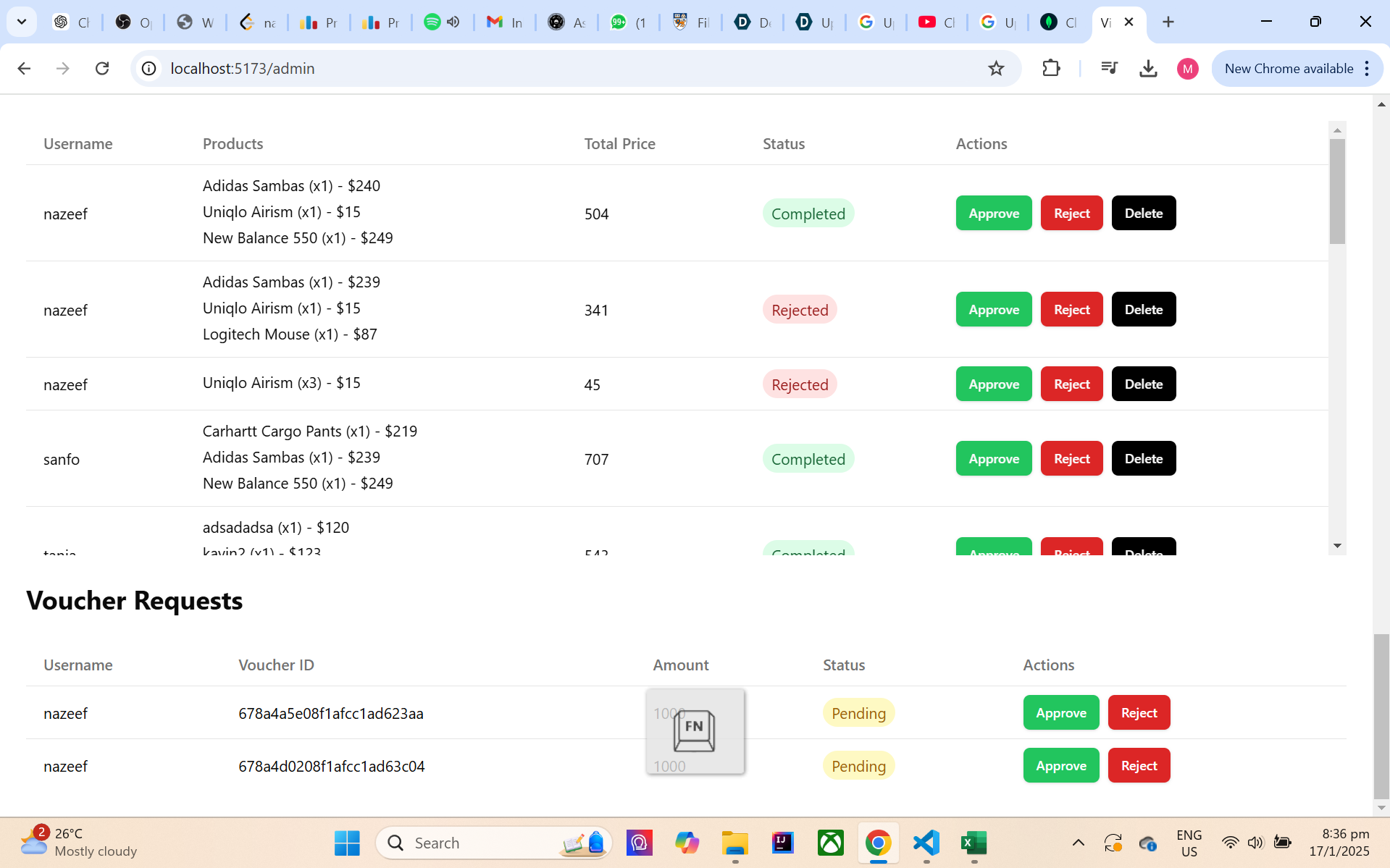
Task: Reload the admin page
Action: [102, 68]
